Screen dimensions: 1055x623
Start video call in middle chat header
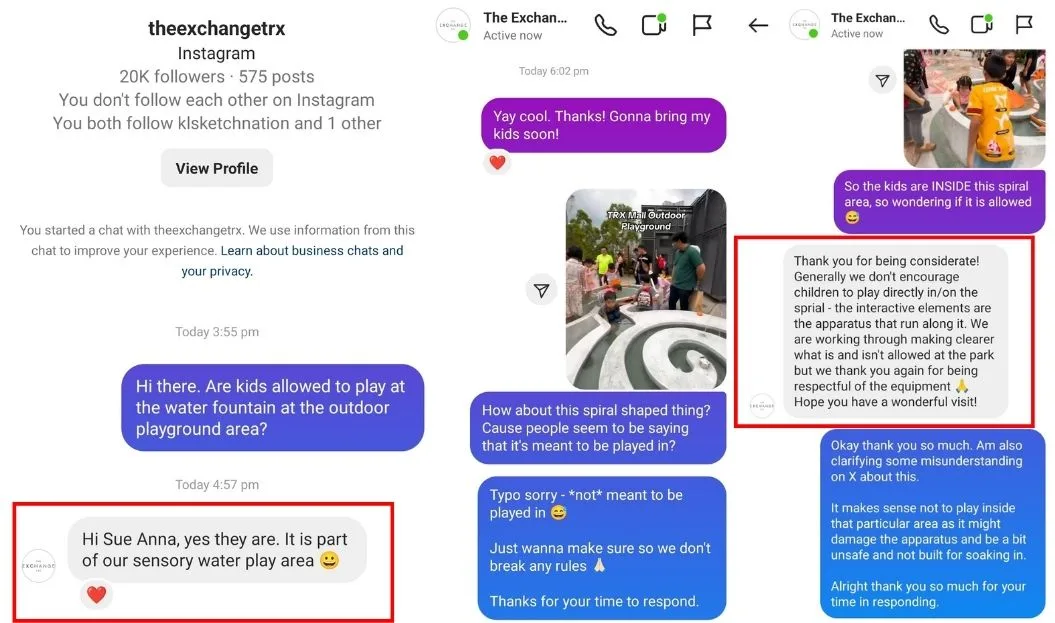654,25
